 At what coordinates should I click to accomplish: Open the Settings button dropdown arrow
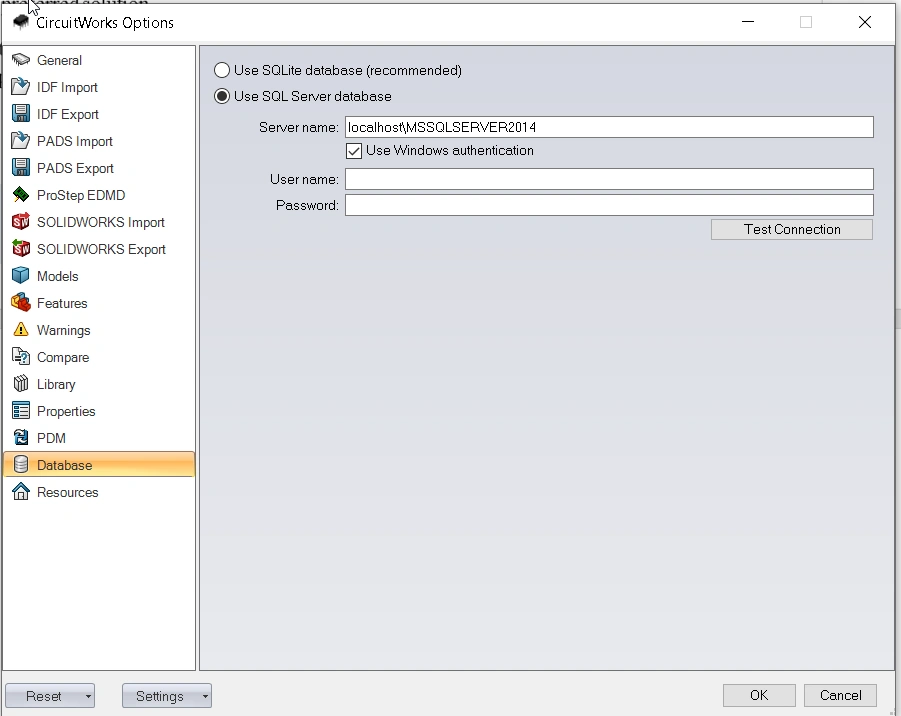click(205, 696)
